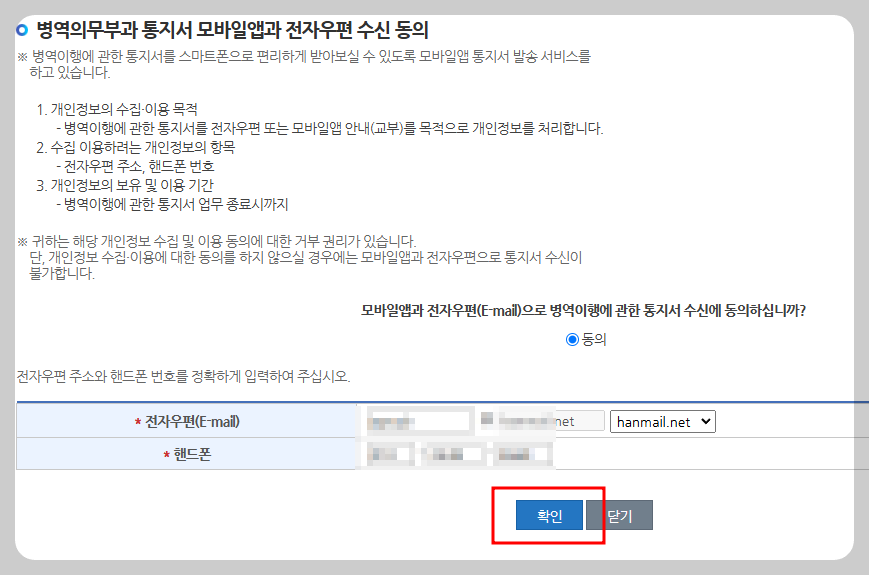
Task: Click the gray 닫기 button
Action: [620, 515]
